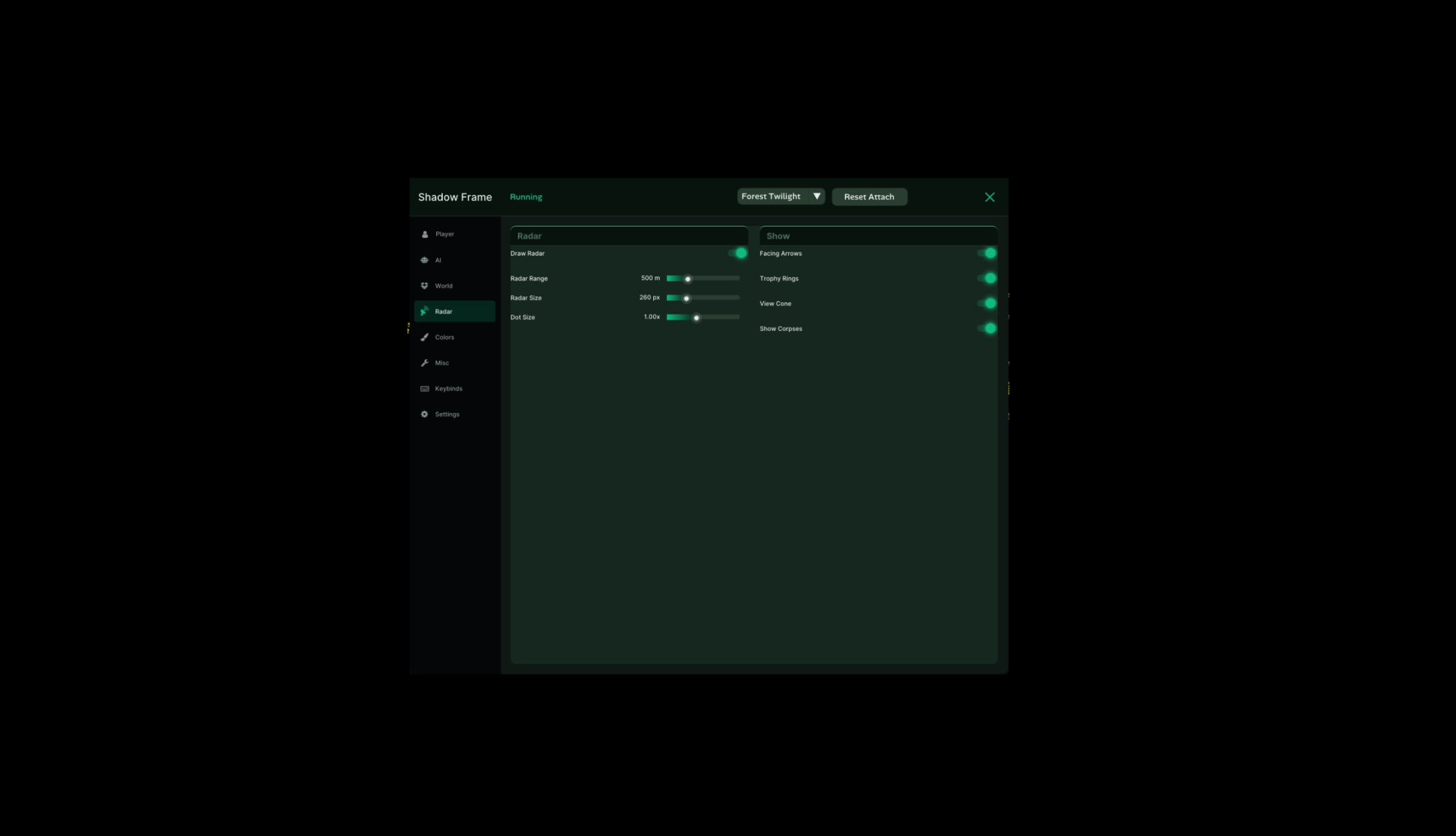Screen dimensions: 1456x836
Task: Switch to the World tab label
Action: coord(443,285)
